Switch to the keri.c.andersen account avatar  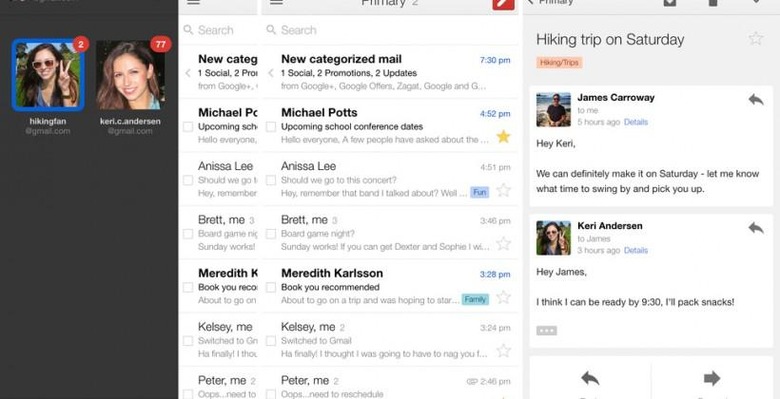(130, 75)
